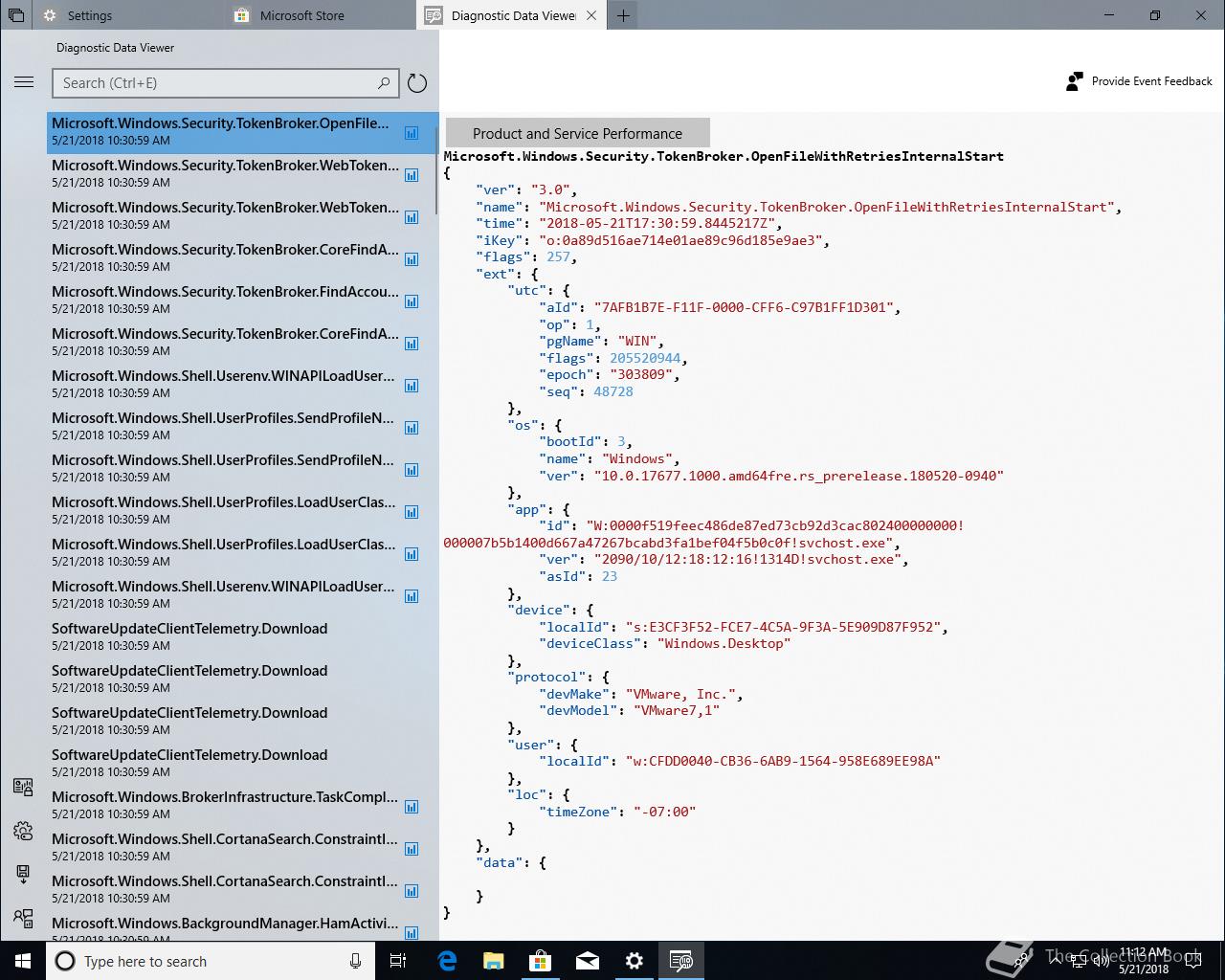Open privacy dashboard icon with chart and lock
Viewport: 1225px width, 980px height.
pyautogui.click(x=24, y=788)
